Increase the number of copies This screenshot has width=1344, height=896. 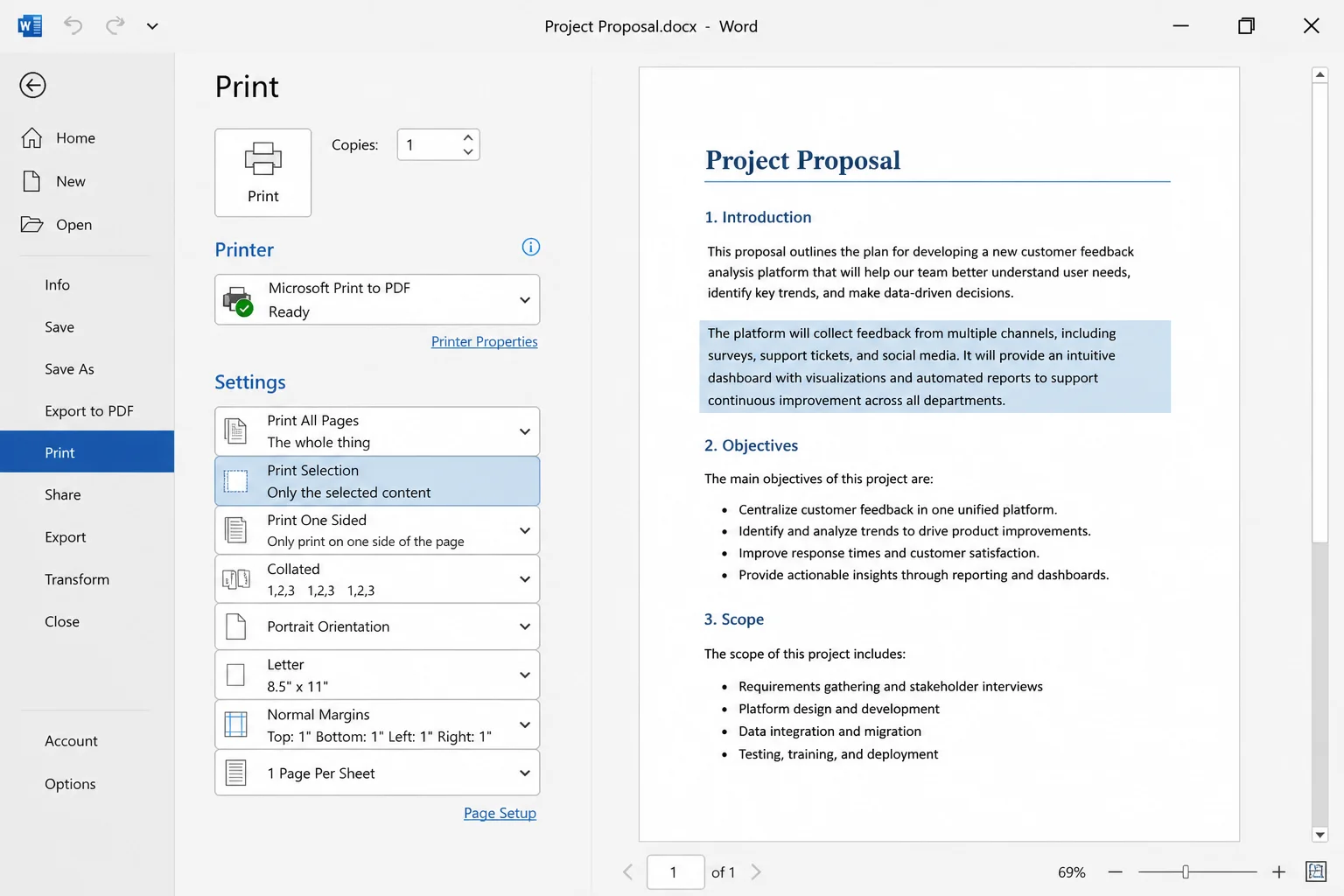[468, 137]
